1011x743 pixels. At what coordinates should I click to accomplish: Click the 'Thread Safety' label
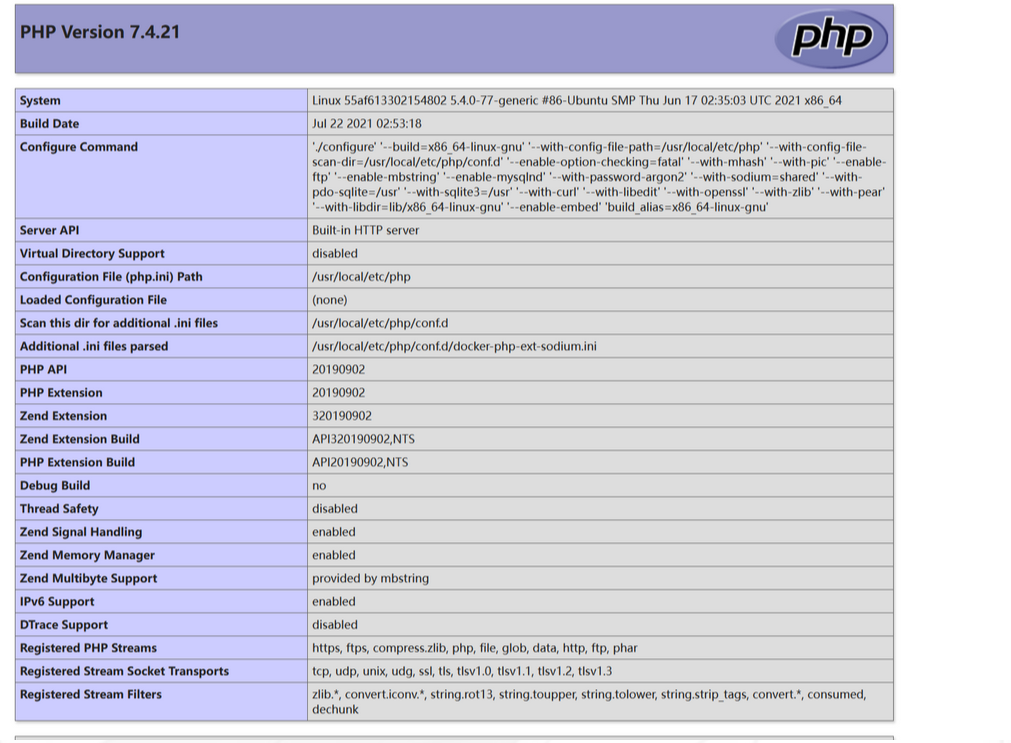coord(59,509)
